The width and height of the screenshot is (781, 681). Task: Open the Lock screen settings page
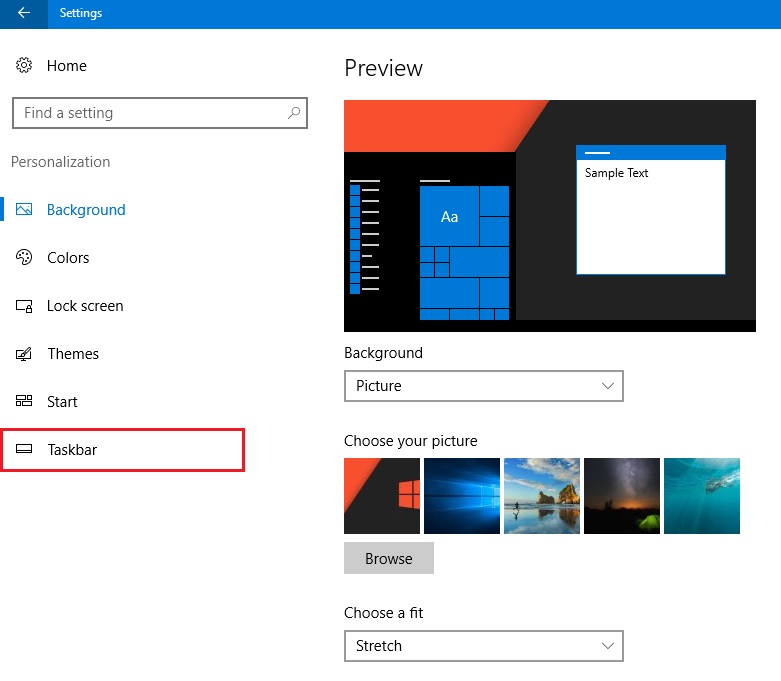85,306
